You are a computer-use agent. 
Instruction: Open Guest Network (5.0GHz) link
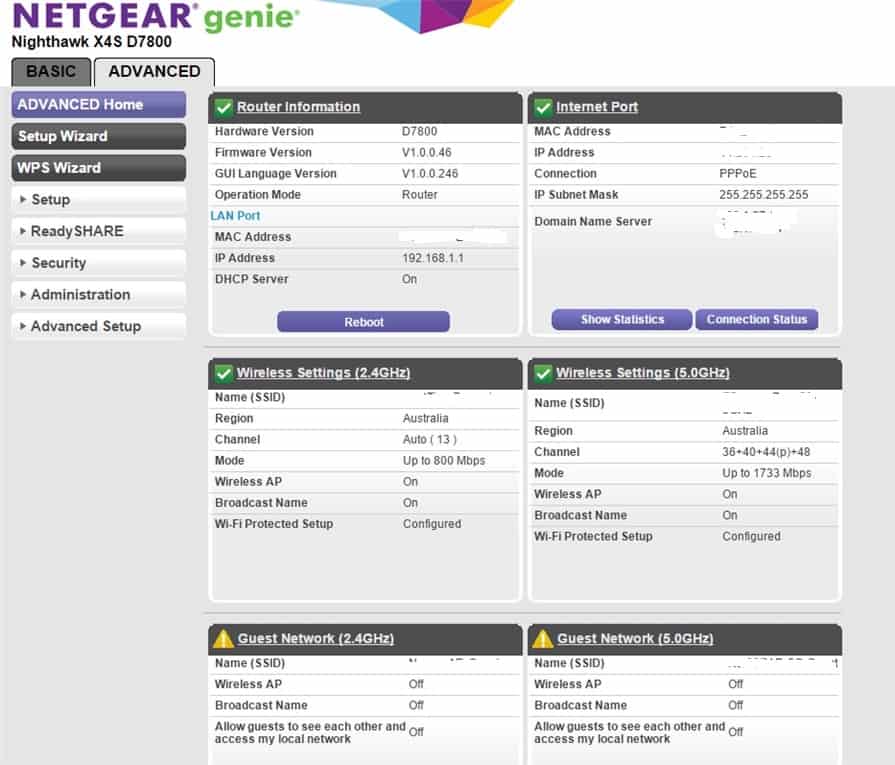click(x=635, y=638)
